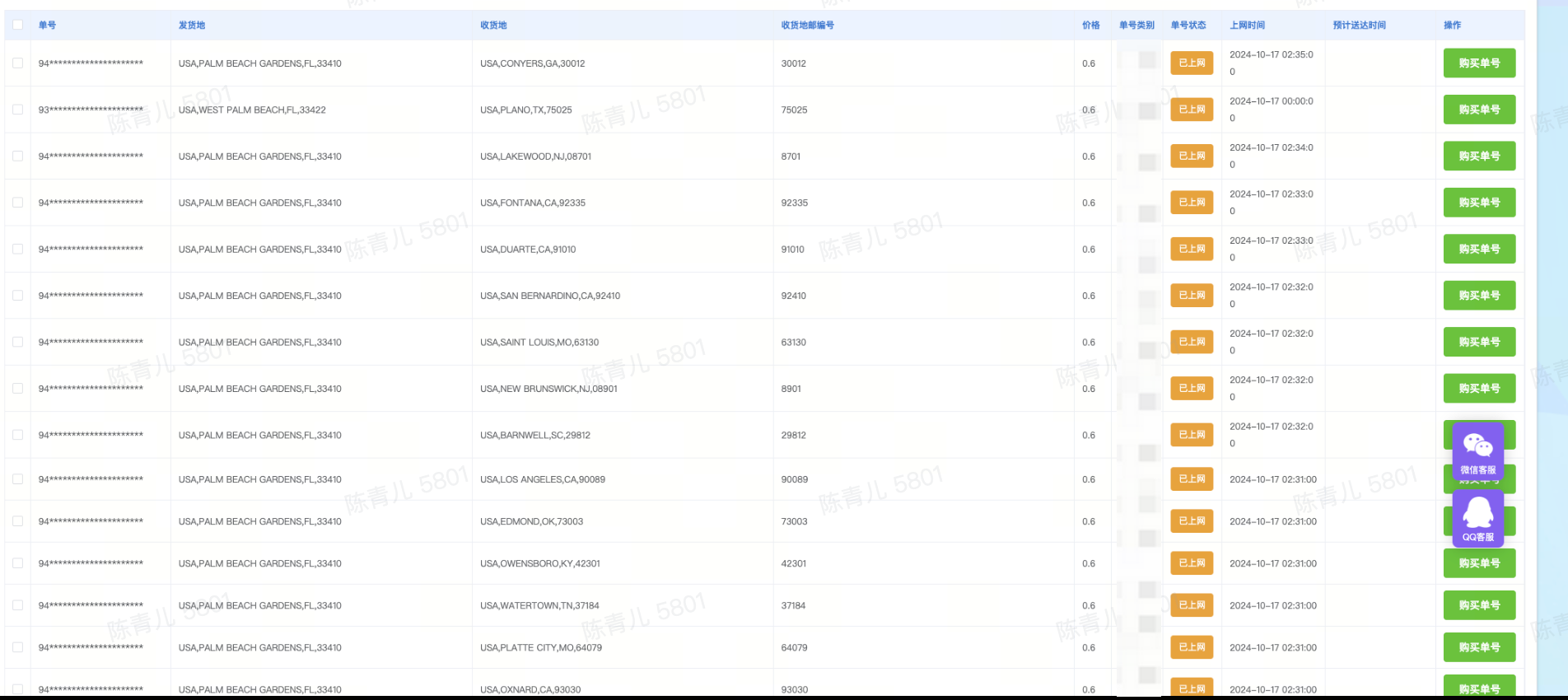Open the QQ customer service widget
Image resolution: width=1568 pixels, height=700 pixels.
pos(1477,518)
